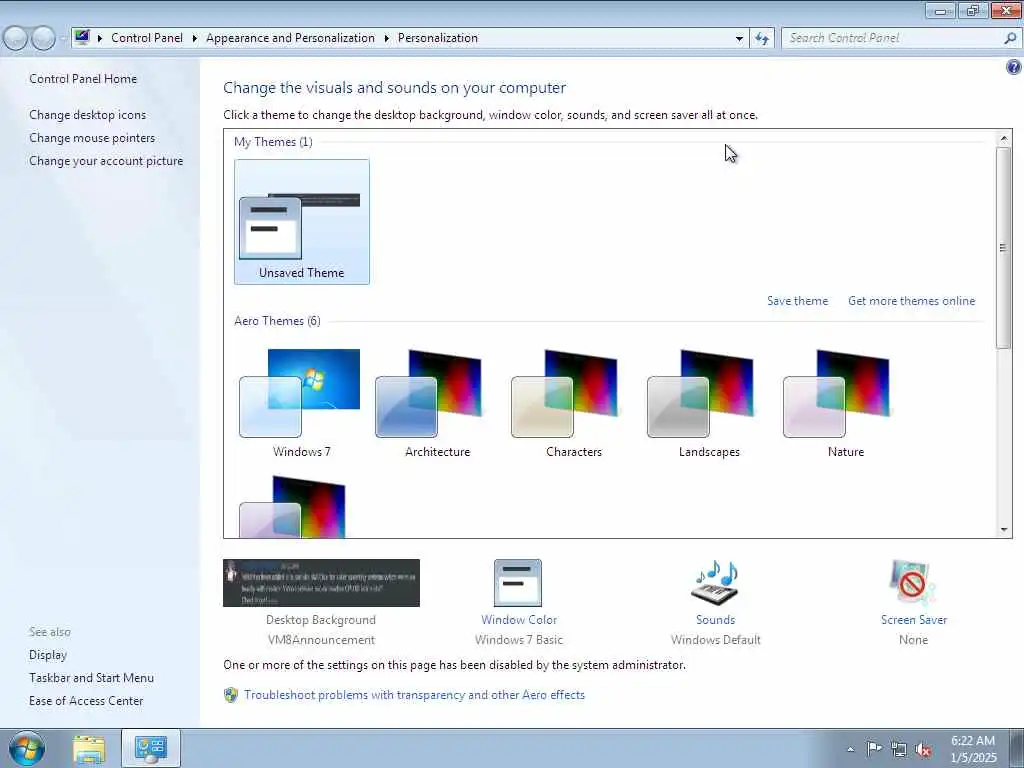Screen dimensions: 1024x768
Task: Click Get more themes online
Action: click(x=912, y=301)
